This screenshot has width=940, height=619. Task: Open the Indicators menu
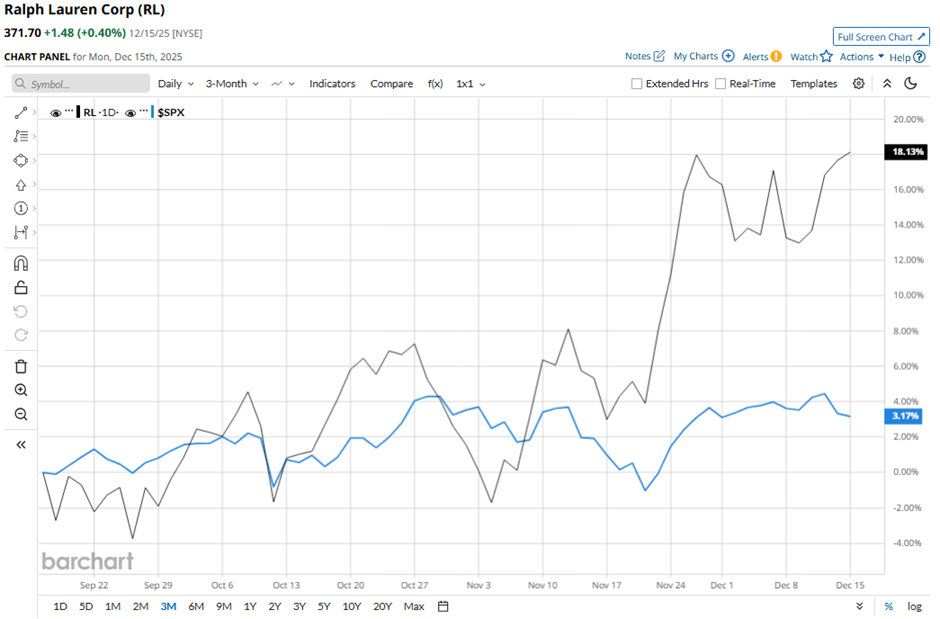pos(332,83)
